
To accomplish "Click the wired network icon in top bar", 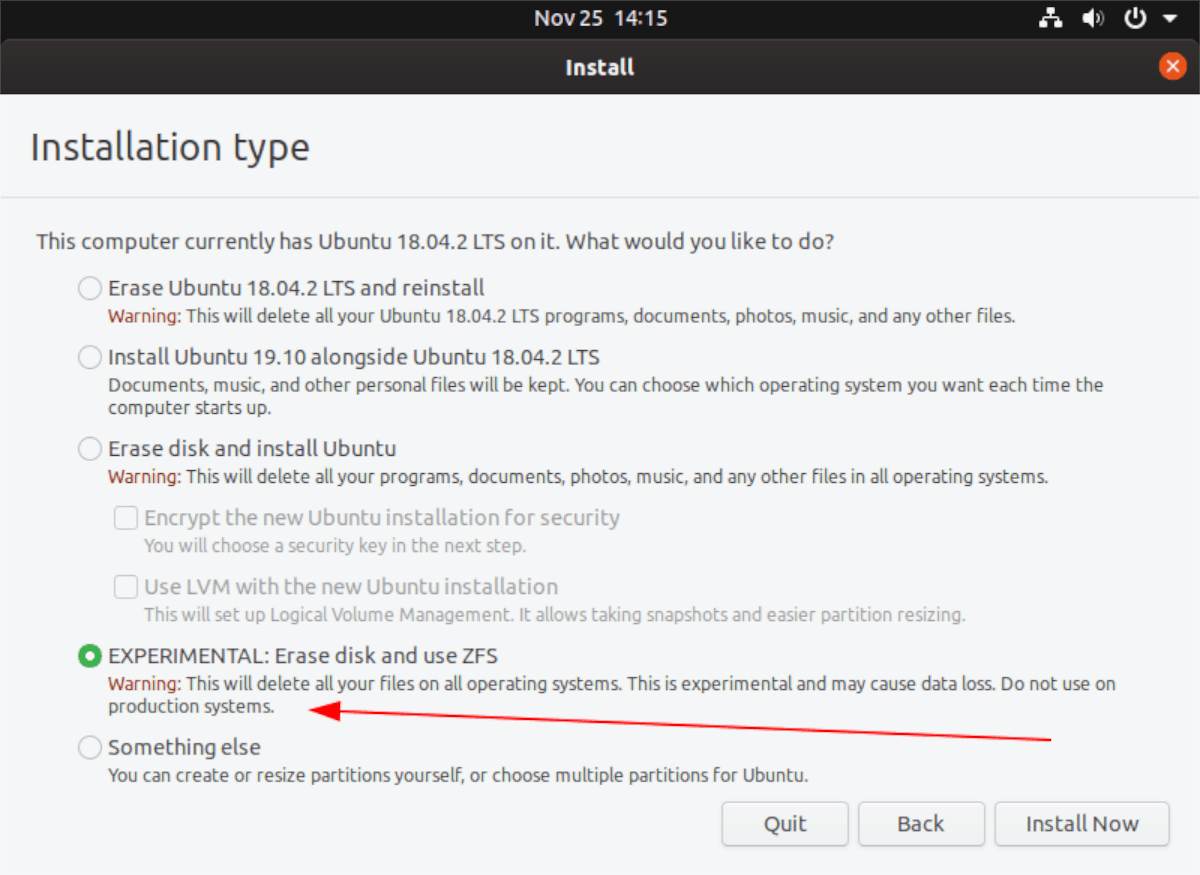I will [x=1050, y=17].
